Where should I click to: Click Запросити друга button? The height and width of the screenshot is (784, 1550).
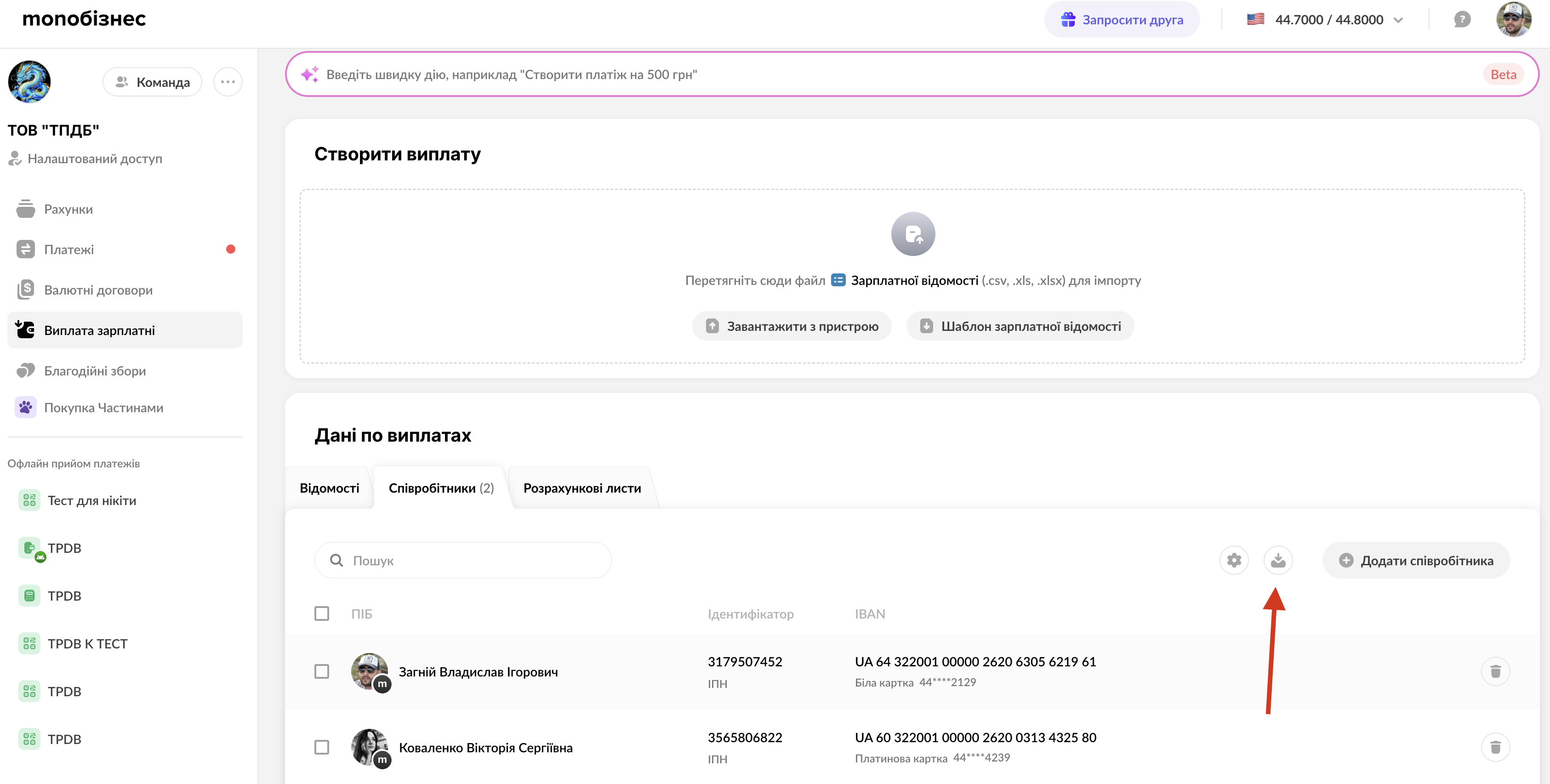[1122, 19]
